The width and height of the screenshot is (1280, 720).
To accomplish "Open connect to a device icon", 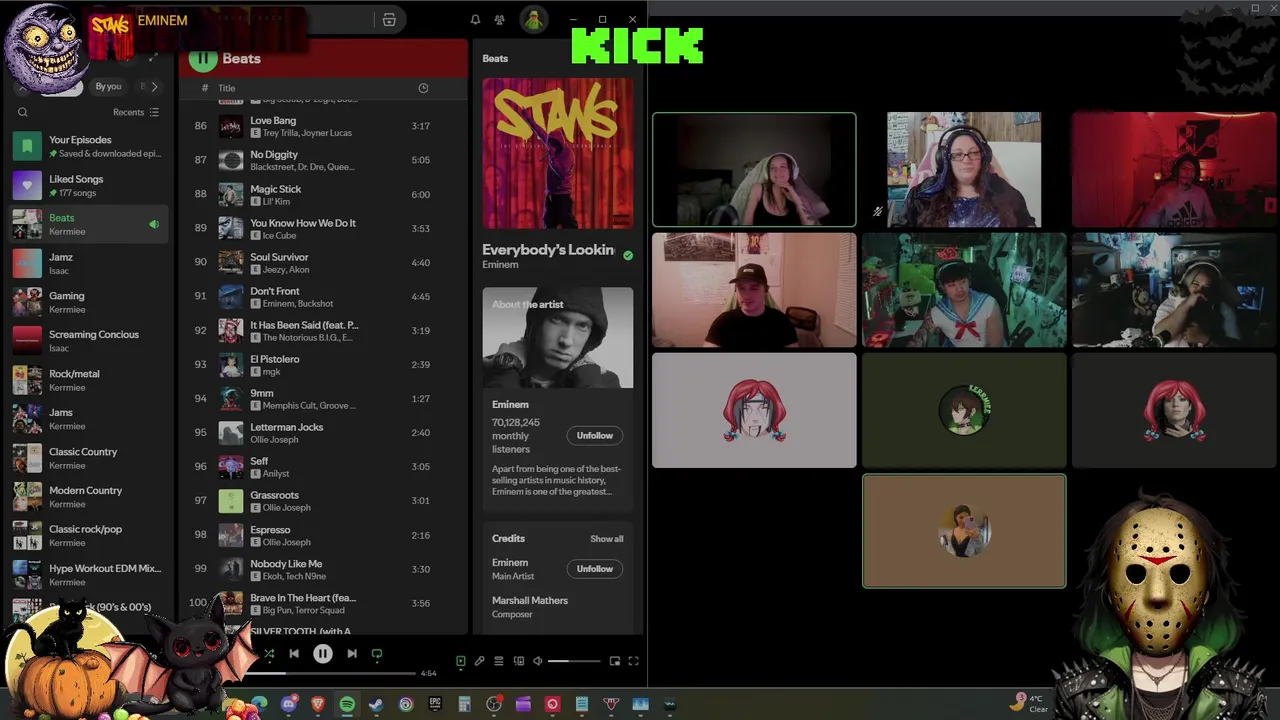I will 518,661.
